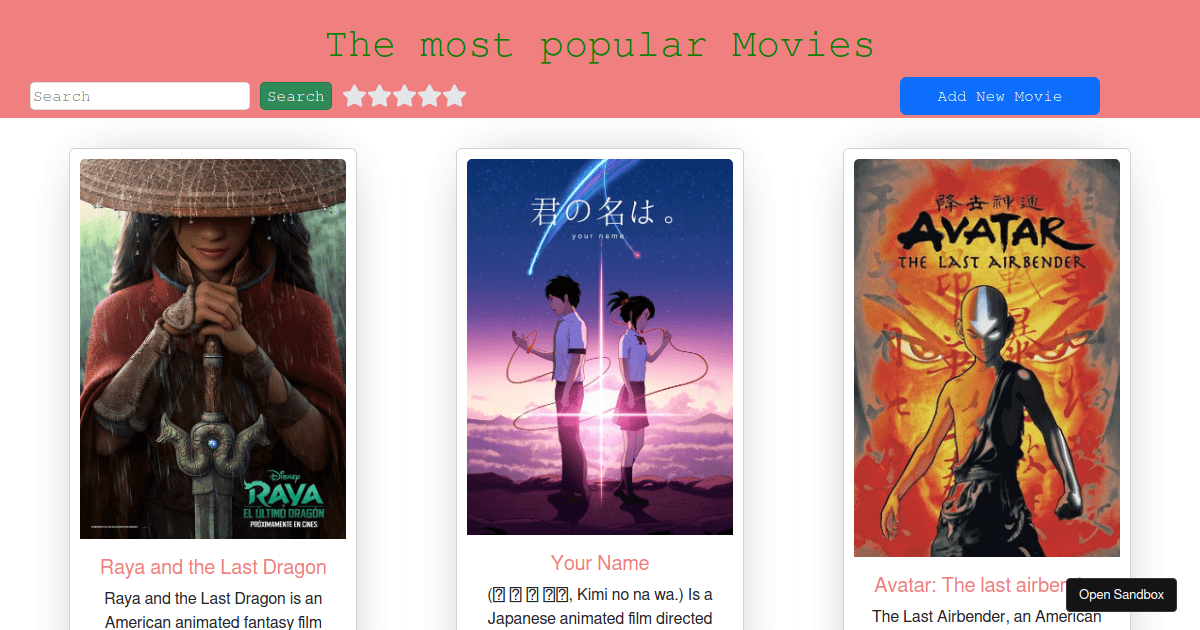Click the Raya and the Last Dragon title
Viewport: 1200px width, 630px height.
tap(213, 567)
